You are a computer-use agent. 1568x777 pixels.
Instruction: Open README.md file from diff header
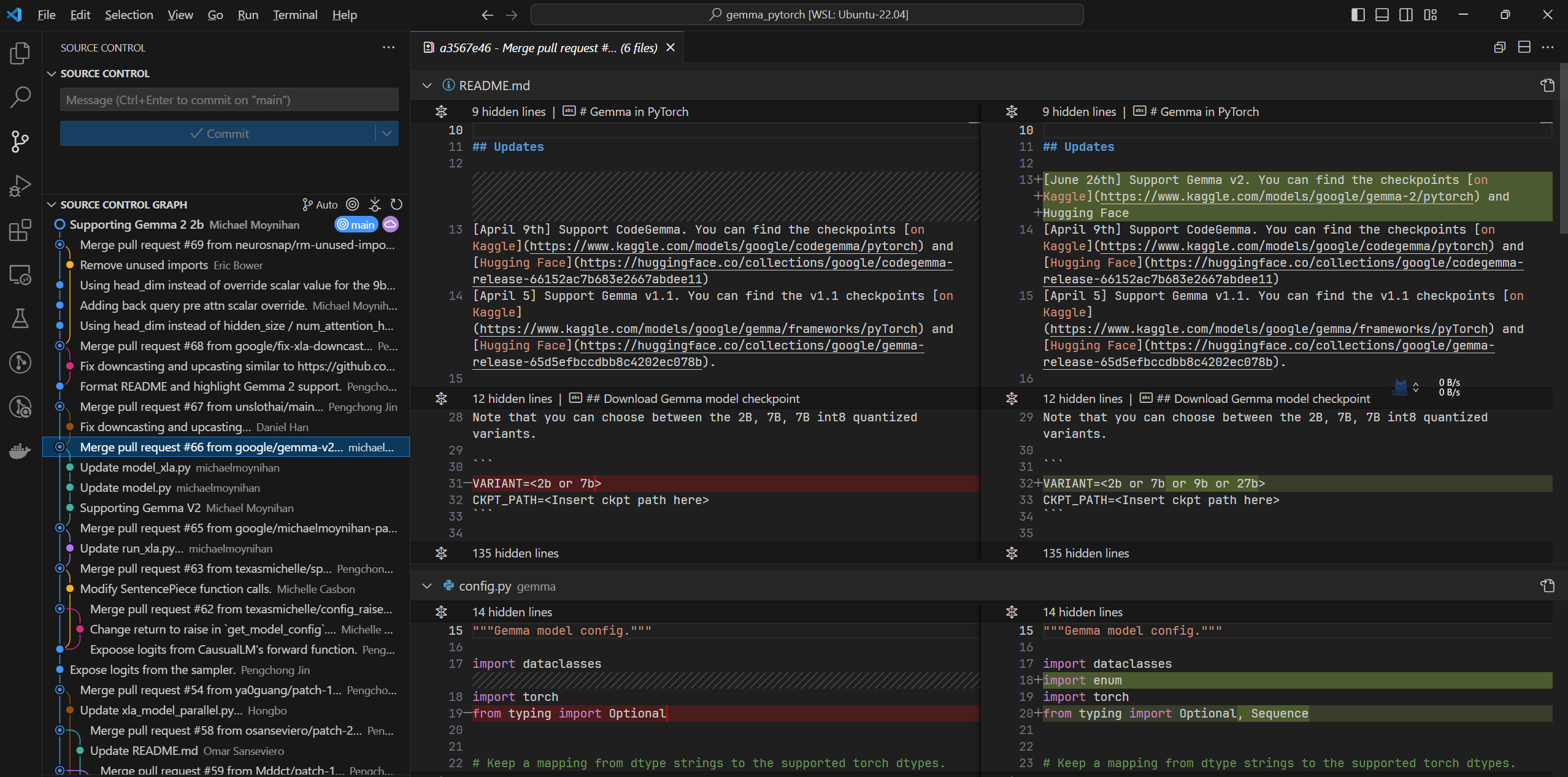click(1547, 85)
